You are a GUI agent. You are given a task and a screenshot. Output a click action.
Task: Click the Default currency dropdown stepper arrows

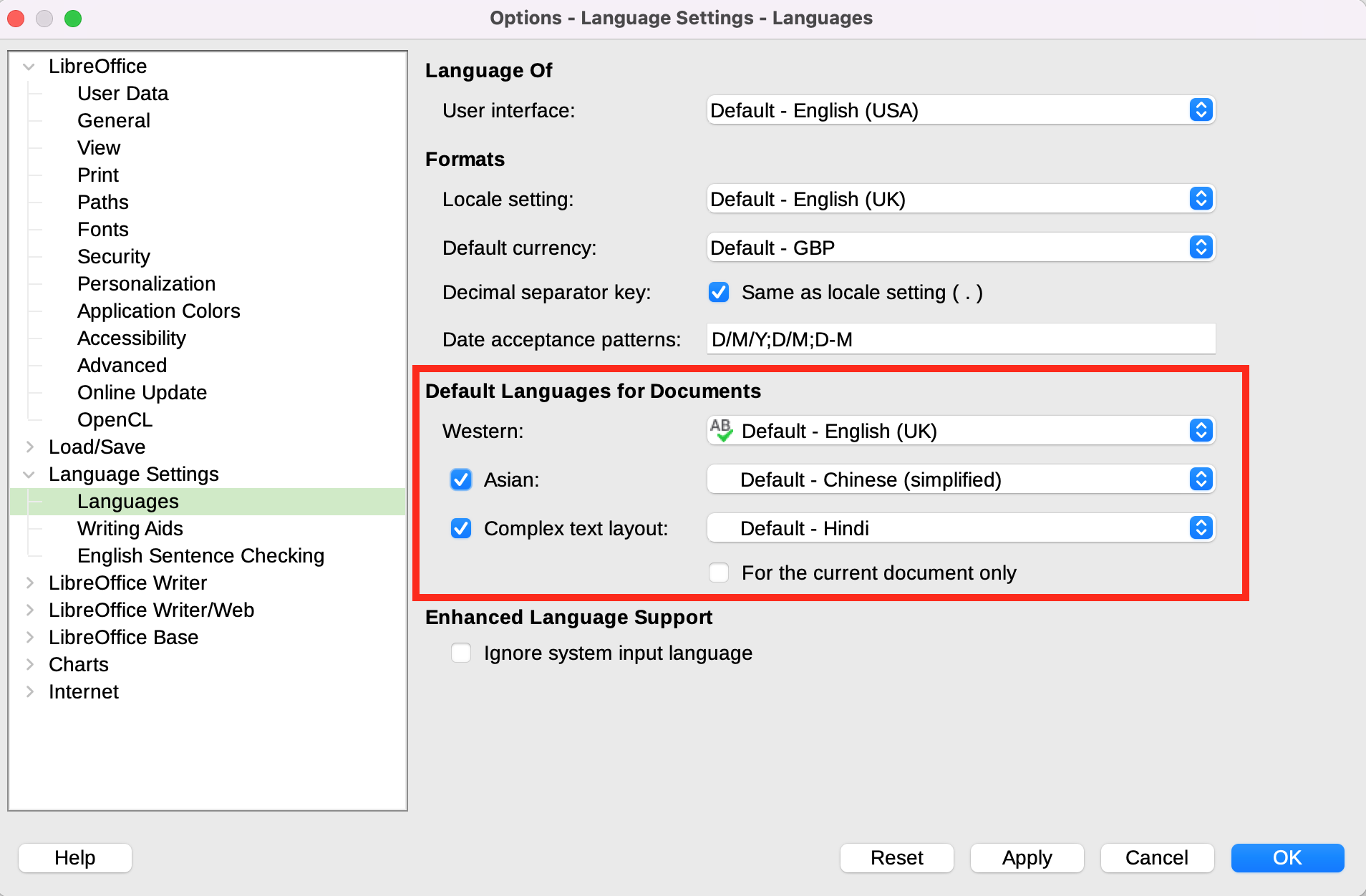1201,247
